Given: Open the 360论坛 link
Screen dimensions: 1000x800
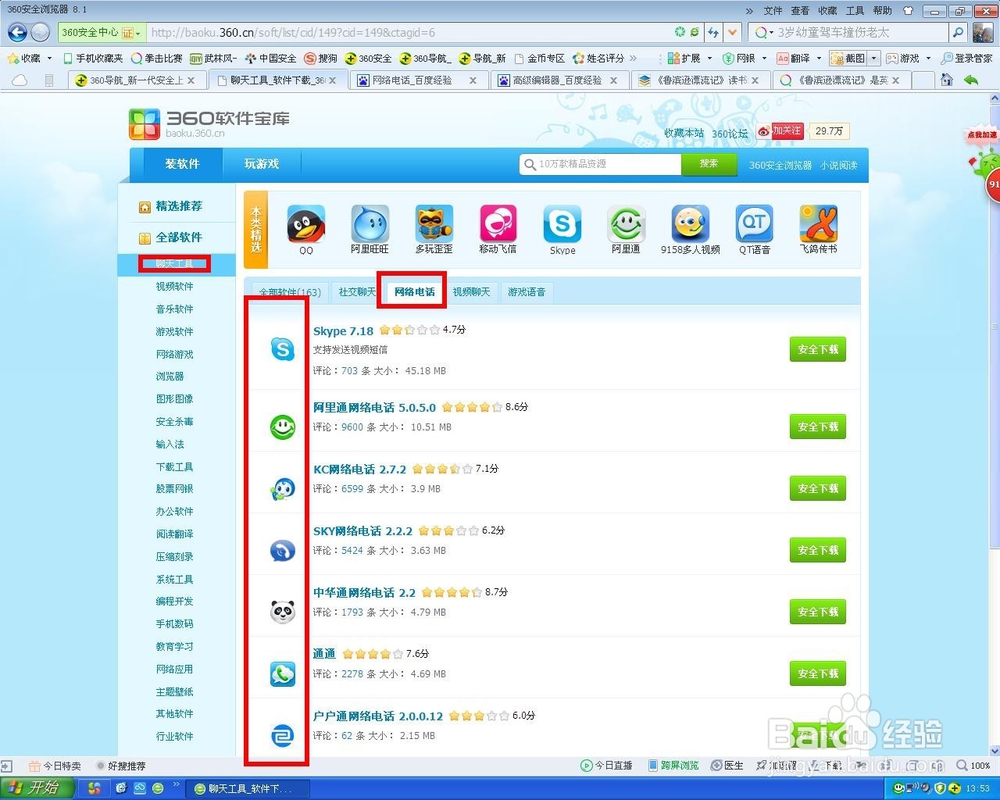Looking at the screenshot, I should point(730,133).
